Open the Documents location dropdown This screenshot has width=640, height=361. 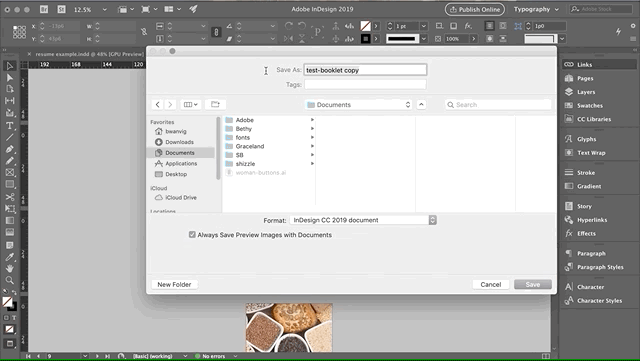coord(358,105)
